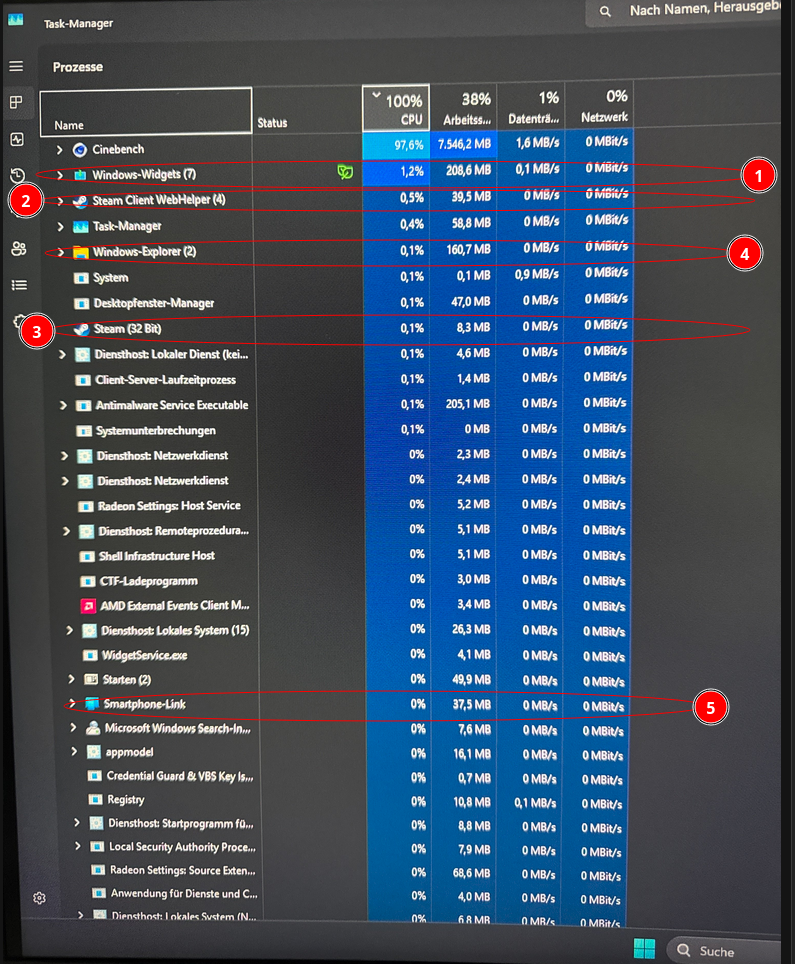
Task: Select Anwendung für Dienste und C... row
Action: coord(343,894)
